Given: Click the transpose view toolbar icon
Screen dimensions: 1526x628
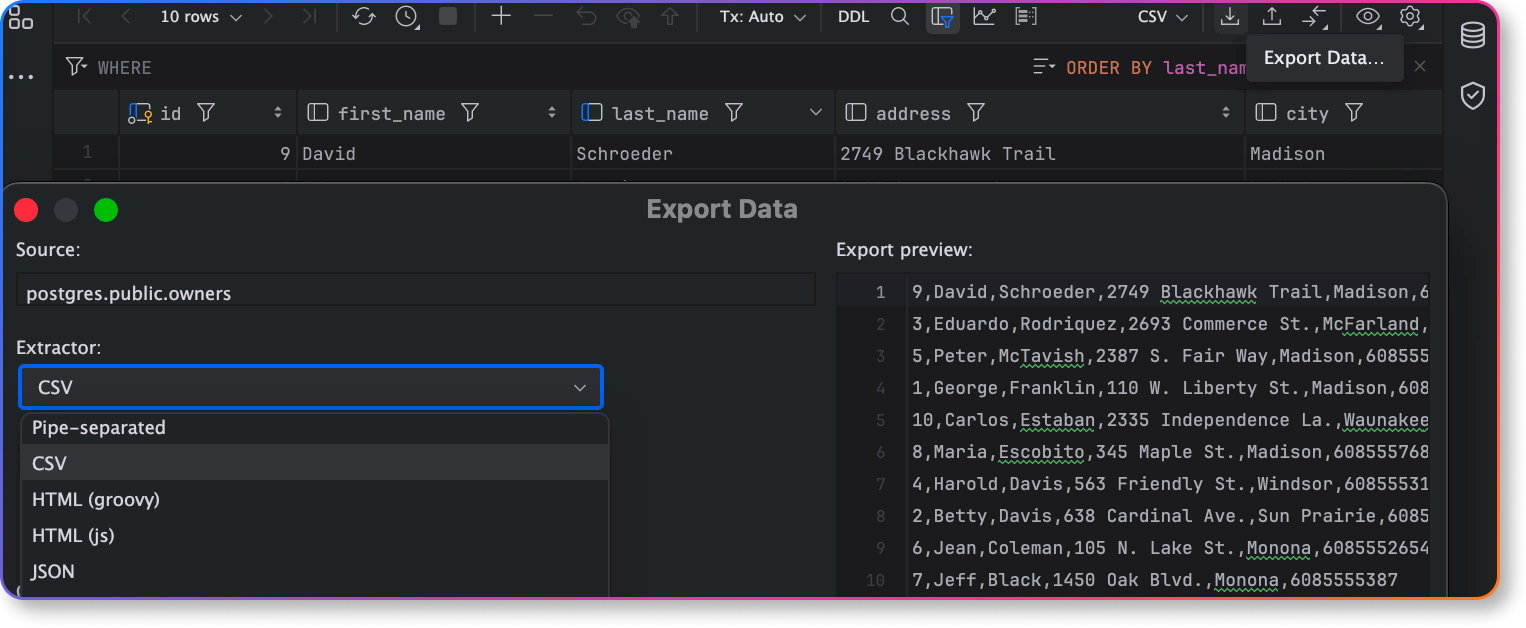Looking at the screenshot, I should coord(1025,17).
